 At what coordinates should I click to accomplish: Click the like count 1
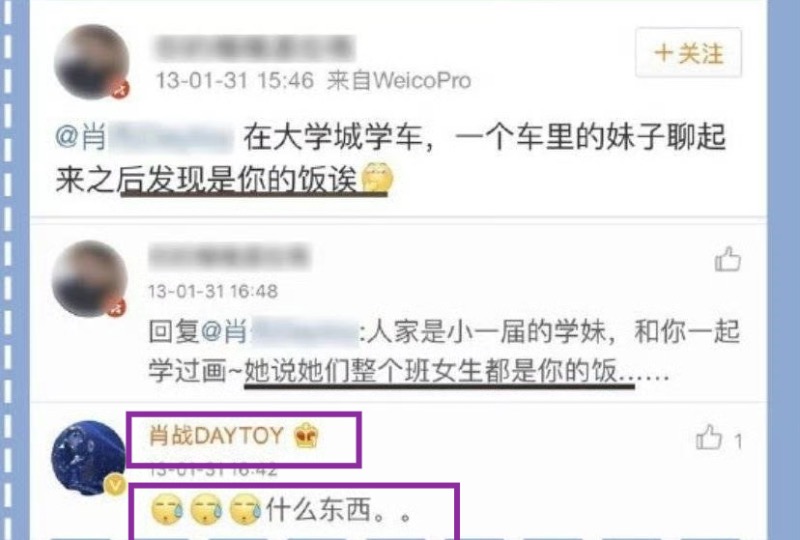pyautogui.click(x=738, y=441)
